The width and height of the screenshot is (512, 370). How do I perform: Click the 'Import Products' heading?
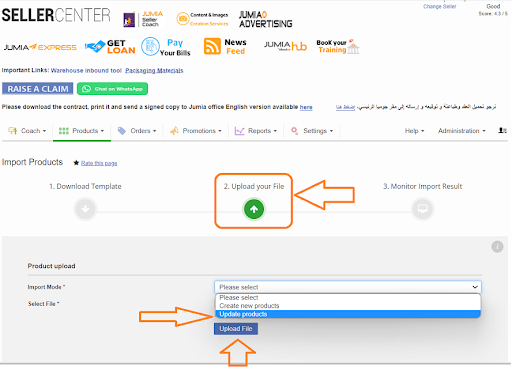click(x=32, y=162)
